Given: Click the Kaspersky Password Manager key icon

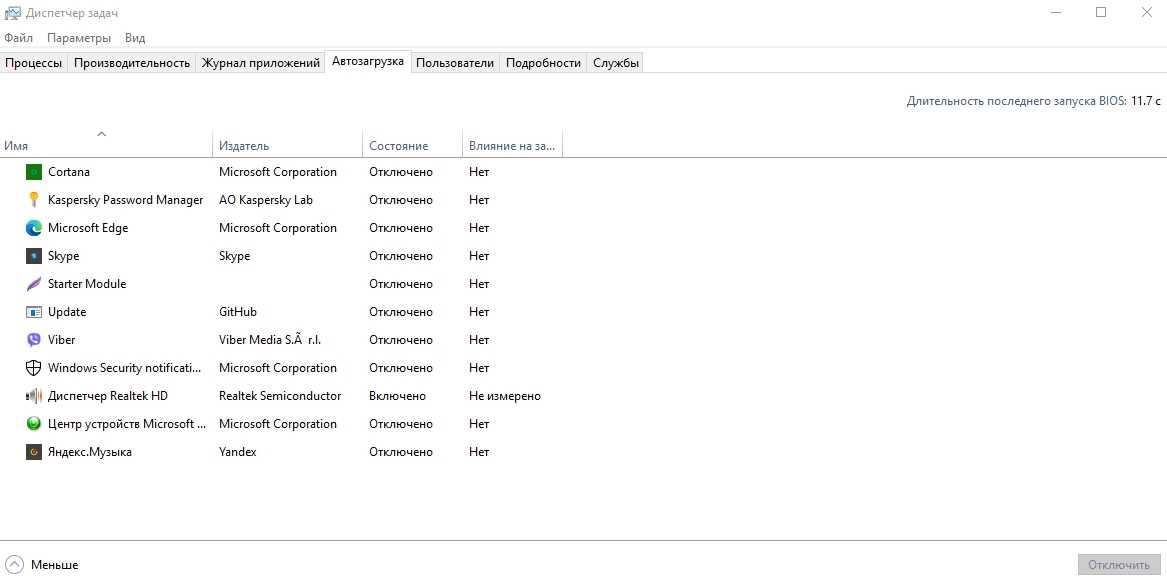Looking at the screenshot, I should click(34, 200).
